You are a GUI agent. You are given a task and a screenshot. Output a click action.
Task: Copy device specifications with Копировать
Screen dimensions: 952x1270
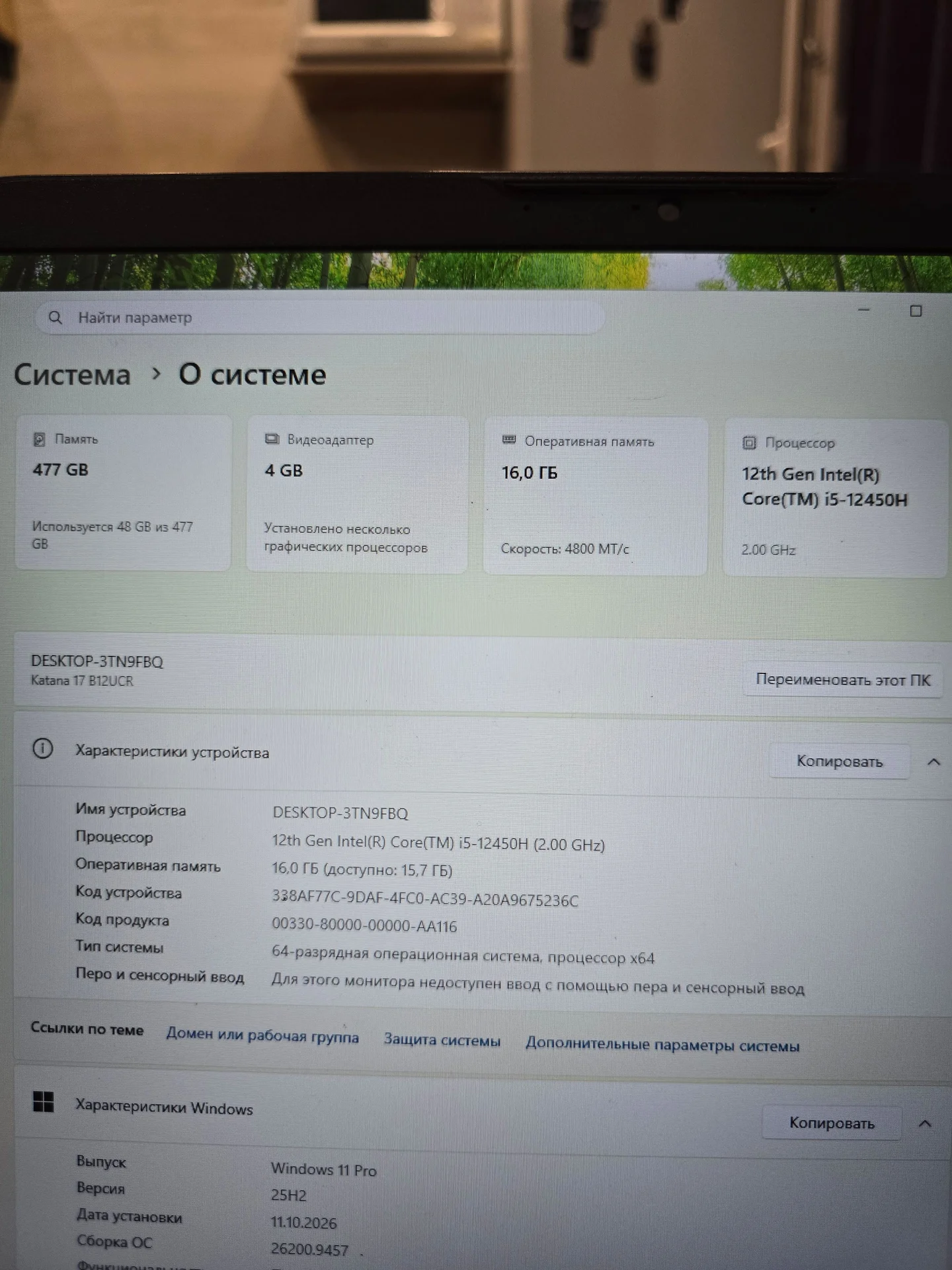pyautogui.click(x=840, y=761)
